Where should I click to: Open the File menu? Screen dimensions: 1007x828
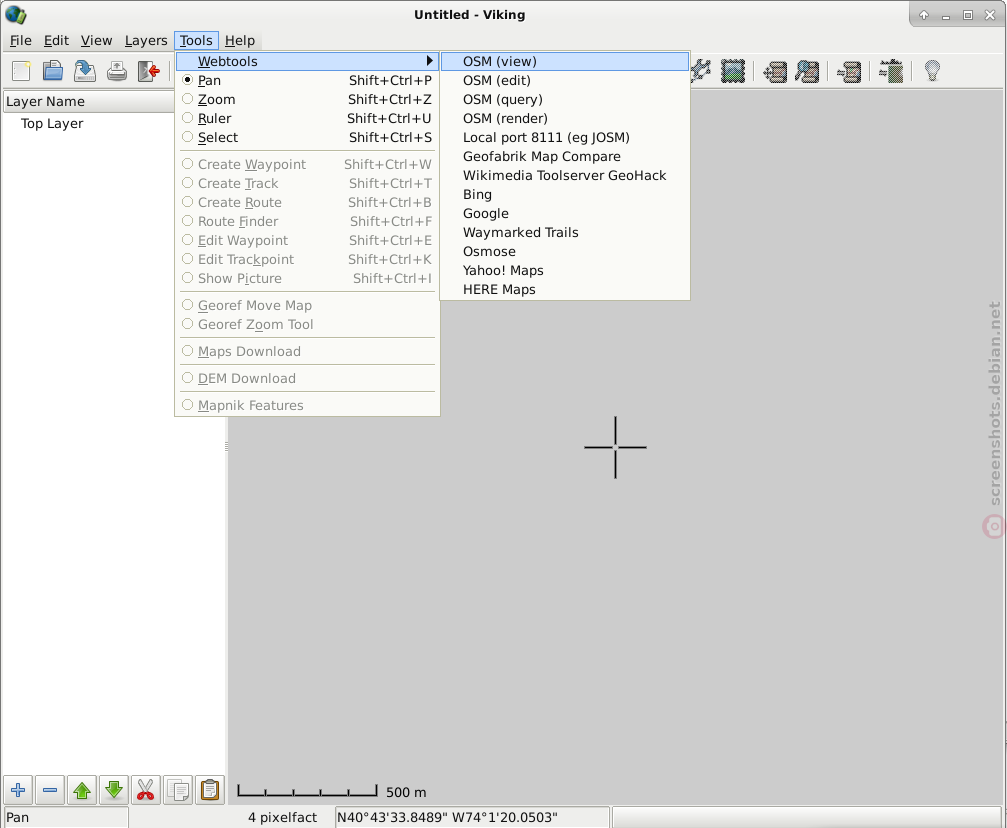point(21,40)
